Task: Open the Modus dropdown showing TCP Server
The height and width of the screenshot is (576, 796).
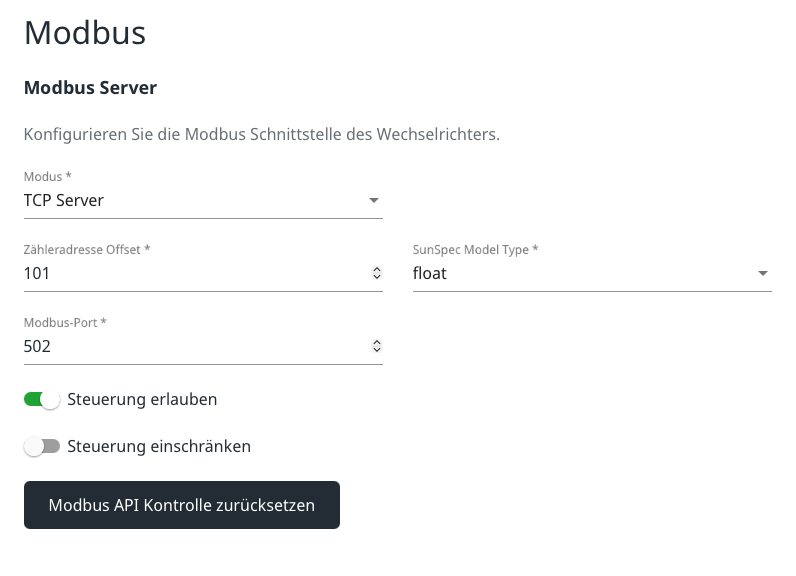Action: 190,201
